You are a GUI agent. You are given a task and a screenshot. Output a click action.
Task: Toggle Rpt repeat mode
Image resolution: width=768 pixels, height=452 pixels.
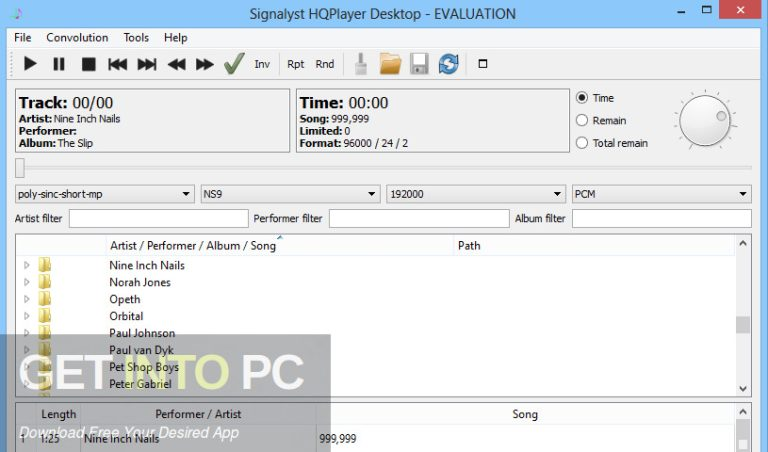click(x=295, y=64)
